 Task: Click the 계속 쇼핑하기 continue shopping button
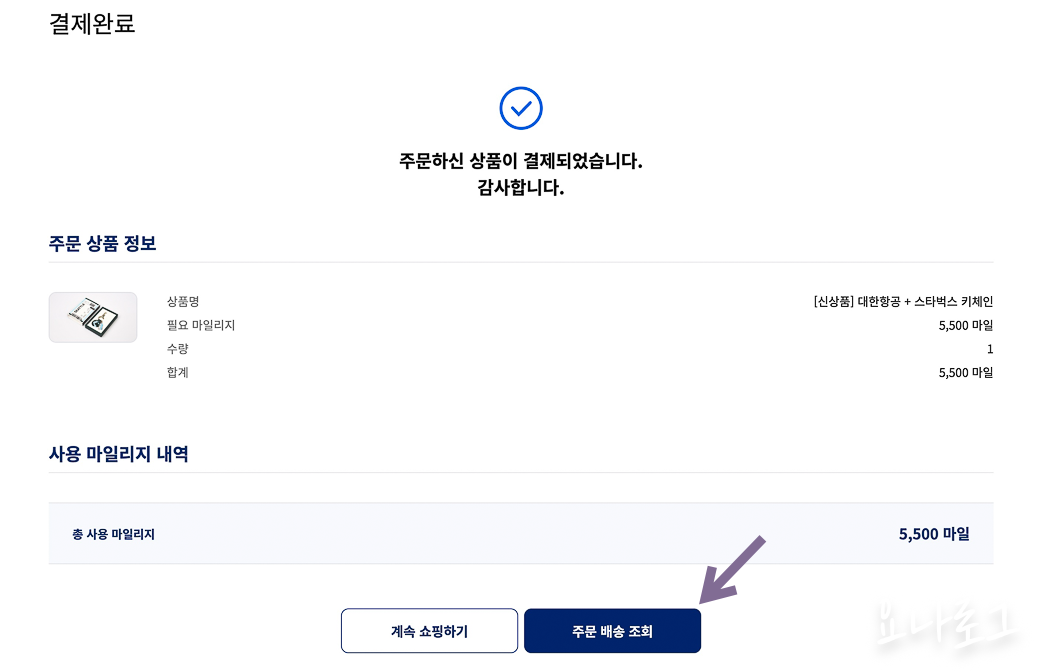click(429, 631)
